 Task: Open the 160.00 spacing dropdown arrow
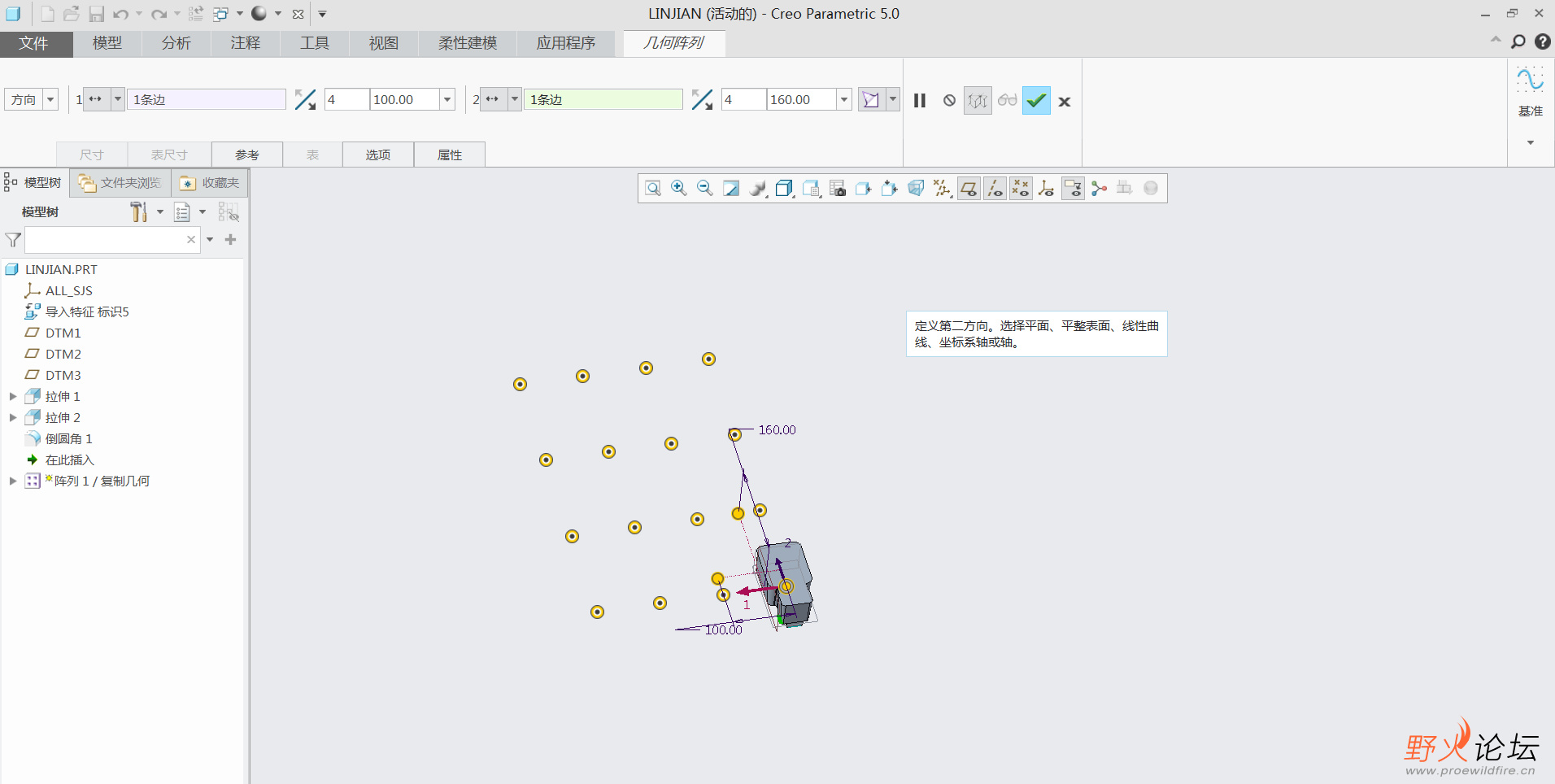(844, 99)
